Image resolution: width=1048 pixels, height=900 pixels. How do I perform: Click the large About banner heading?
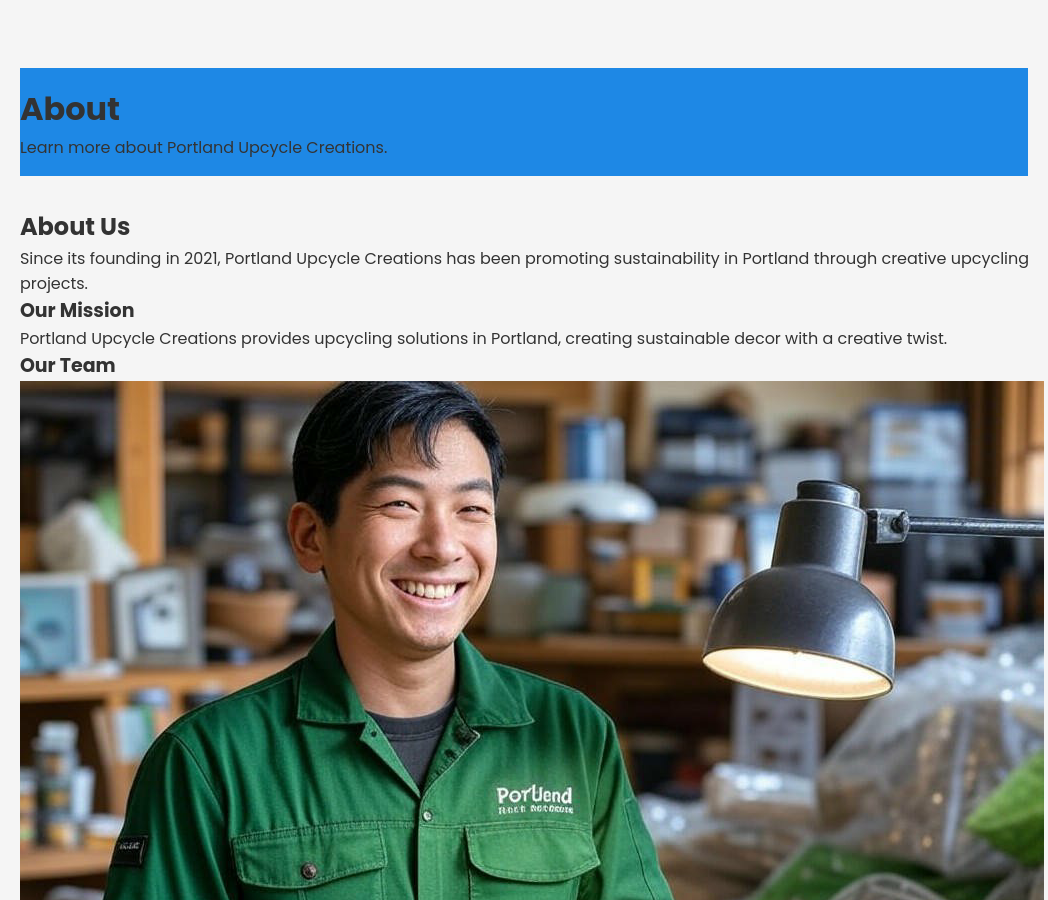click(70, 109)
